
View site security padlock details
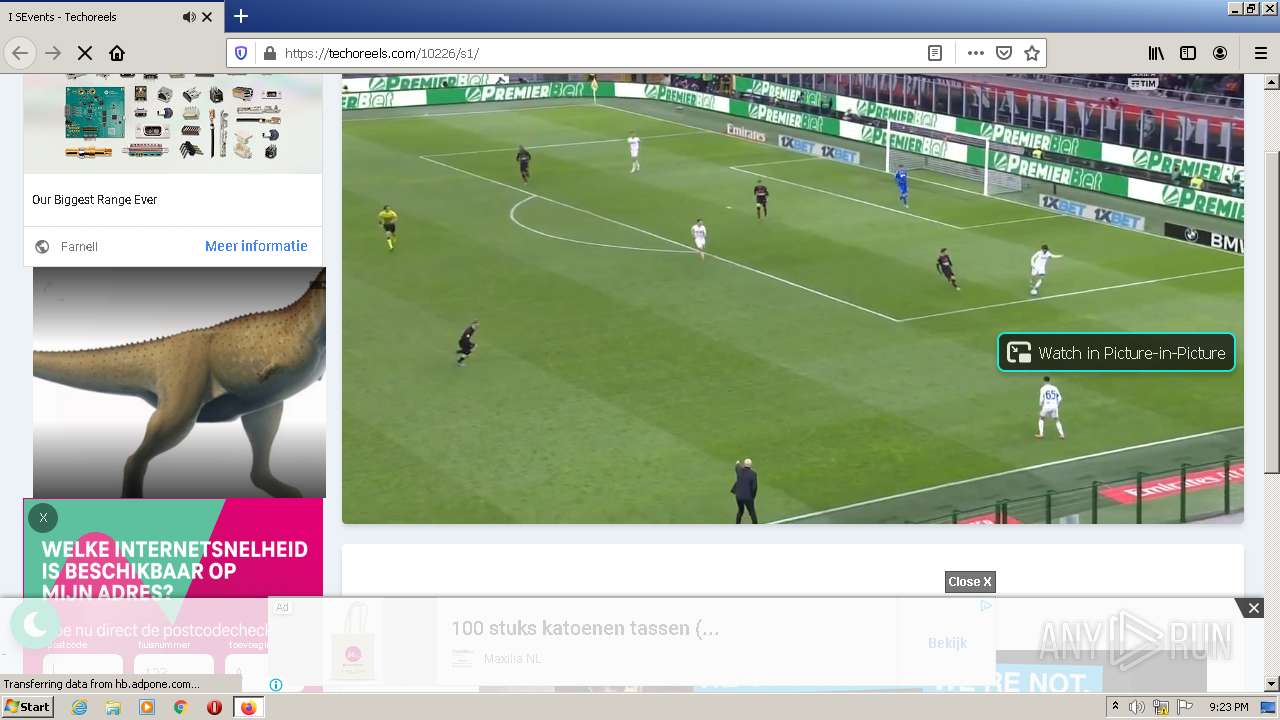click(x=268, y=53)
